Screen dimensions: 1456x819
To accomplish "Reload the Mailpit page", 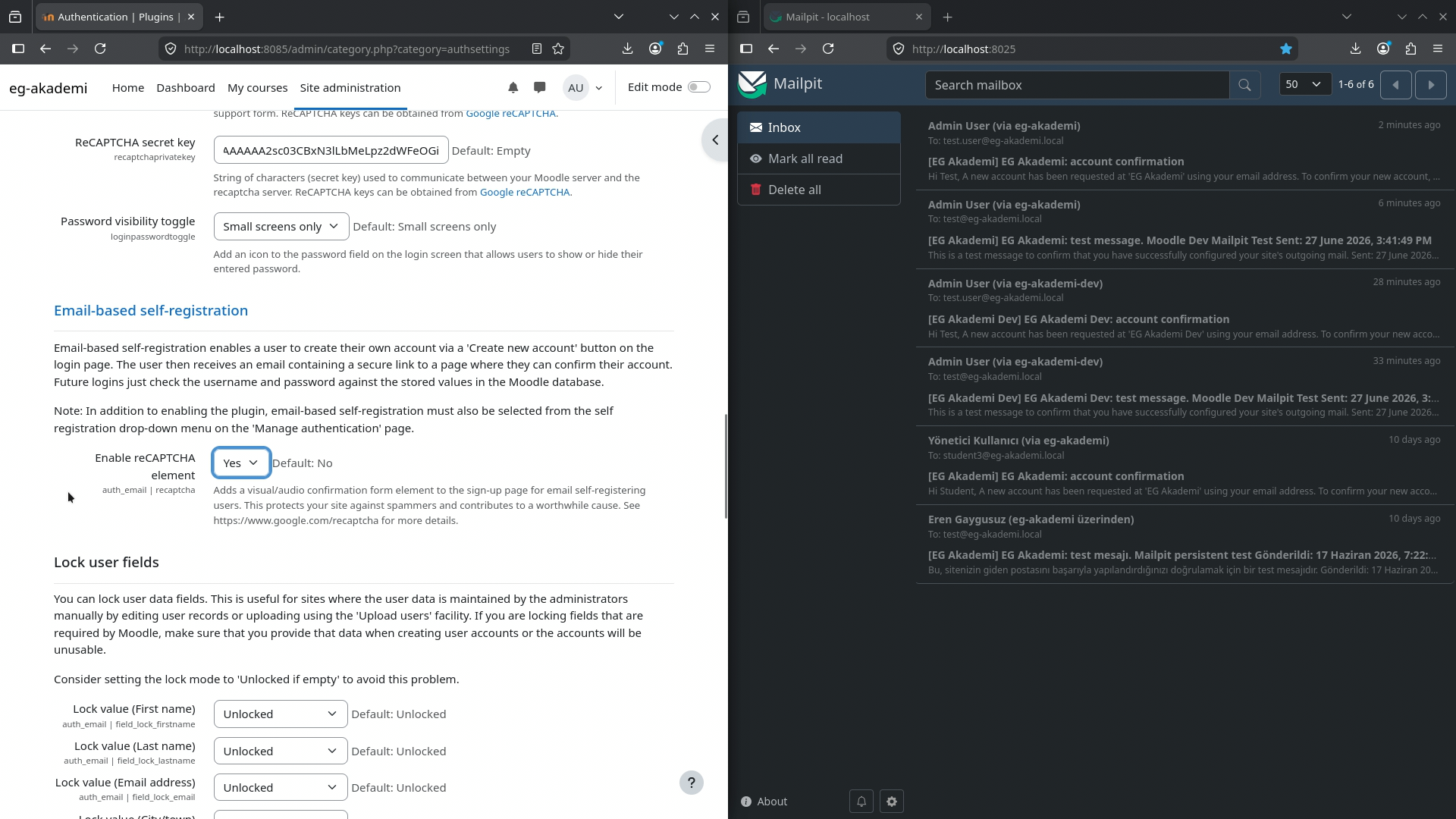I will click(828, 49).
